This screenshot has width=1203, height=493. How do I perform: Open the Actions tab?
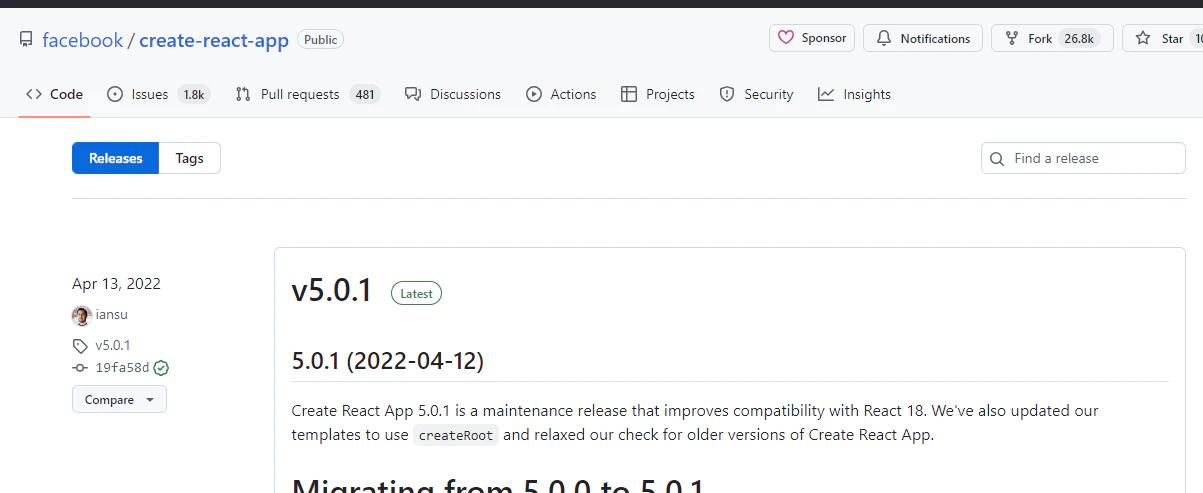[x=561, y=94]
